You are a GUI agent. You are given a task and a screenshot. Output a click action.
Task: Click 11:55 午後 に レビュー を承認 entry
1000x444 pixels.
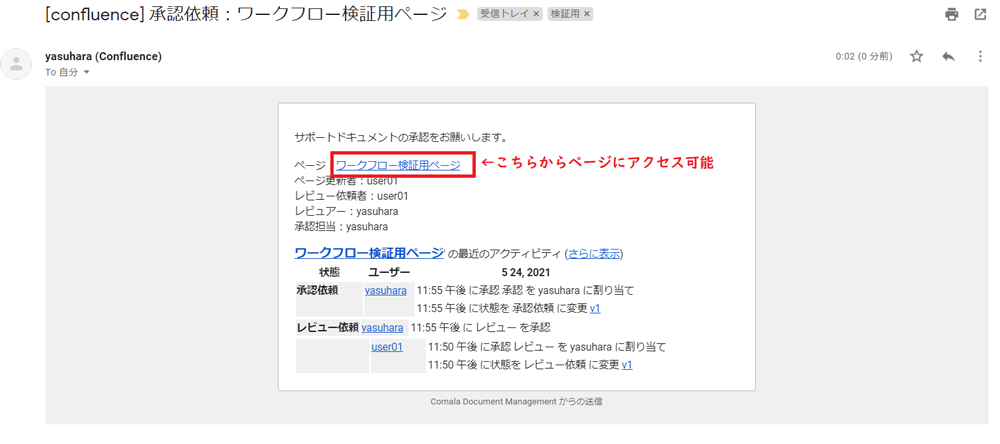pos(480,328)
